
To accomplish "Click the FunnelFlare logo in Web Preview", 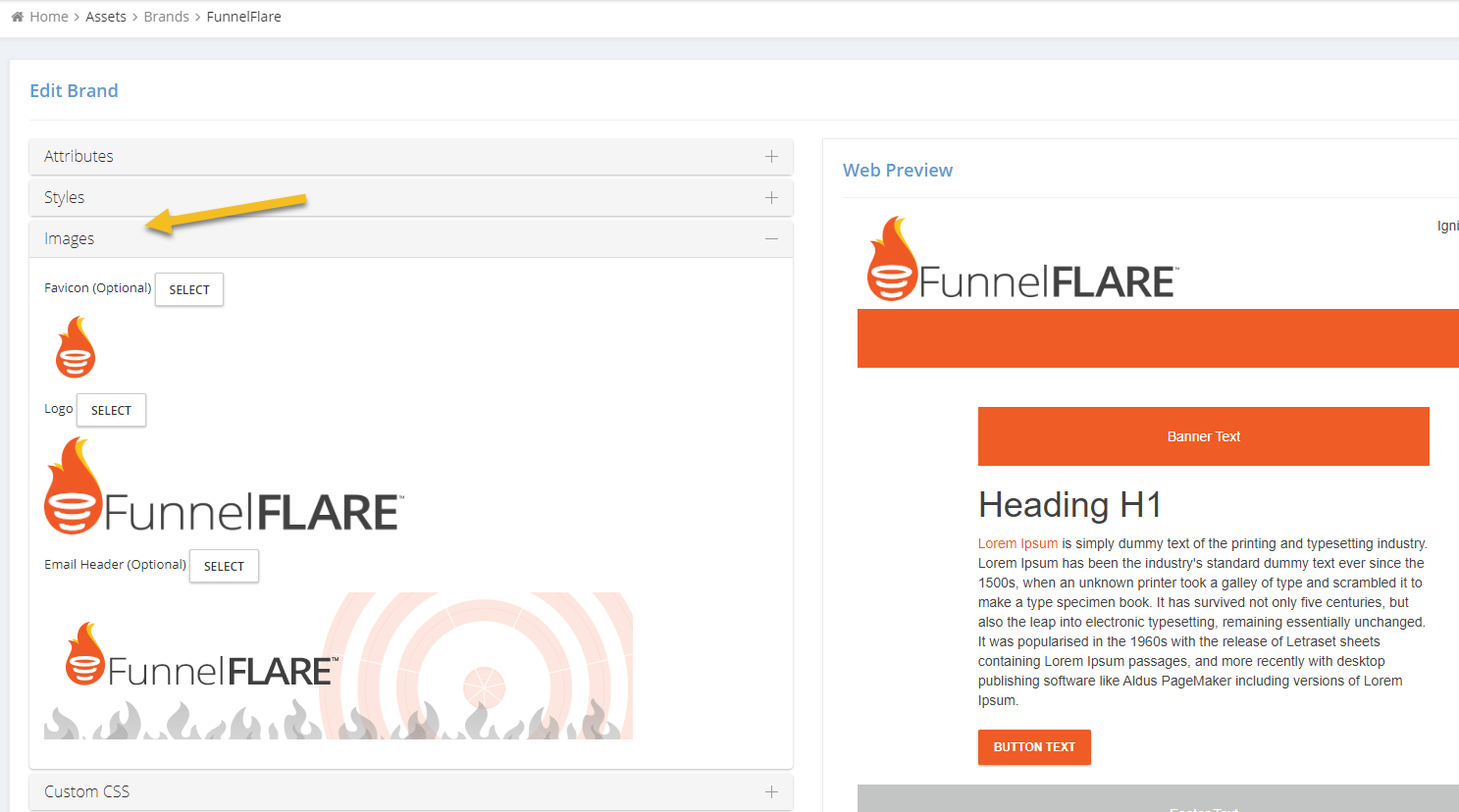I will pos(1022,259).
